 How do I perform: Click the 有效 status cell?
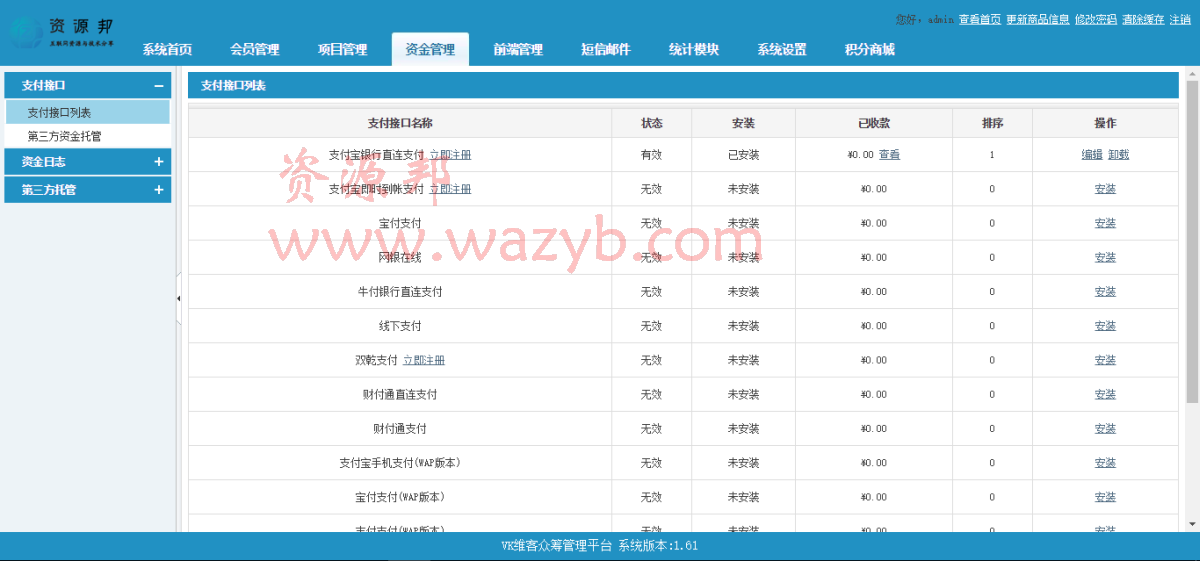point(652,155)
